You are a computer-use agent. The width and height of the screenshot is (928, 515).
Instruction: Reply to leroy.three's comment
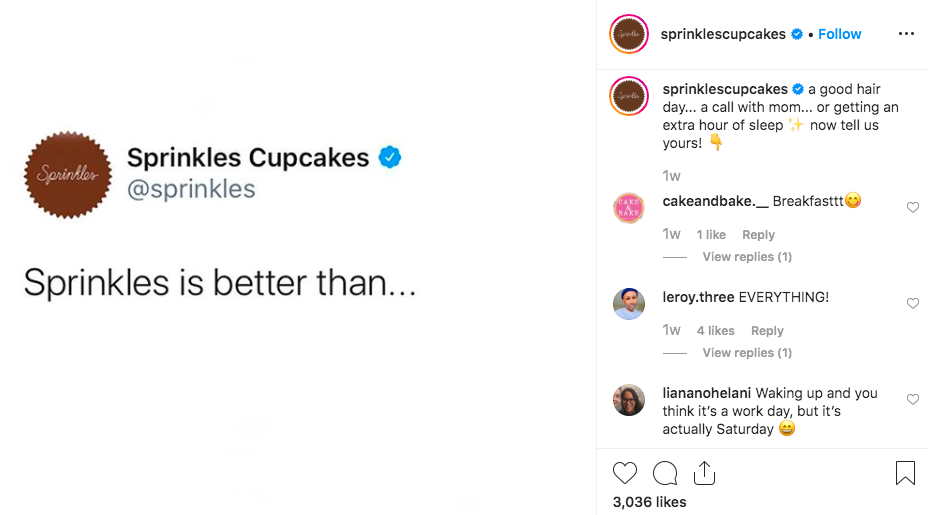pyautogui.click(x=767, y=331)
